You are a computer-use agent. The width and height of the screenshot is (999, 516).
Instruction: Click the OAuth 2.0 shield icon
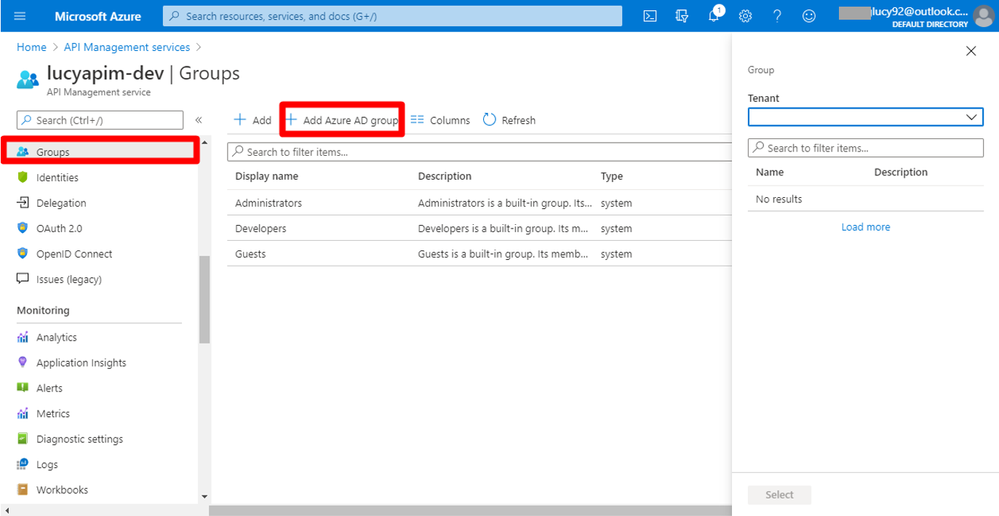click(23, 228)
